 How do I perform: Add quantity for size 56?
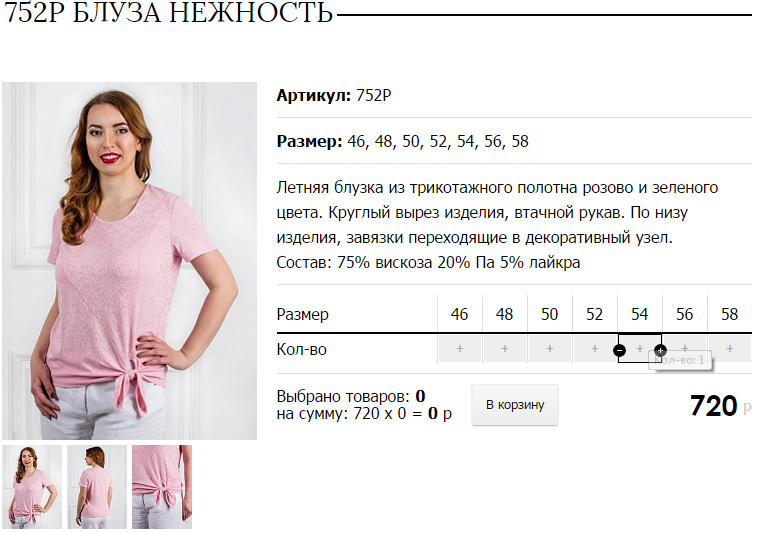tap(684, 348)
